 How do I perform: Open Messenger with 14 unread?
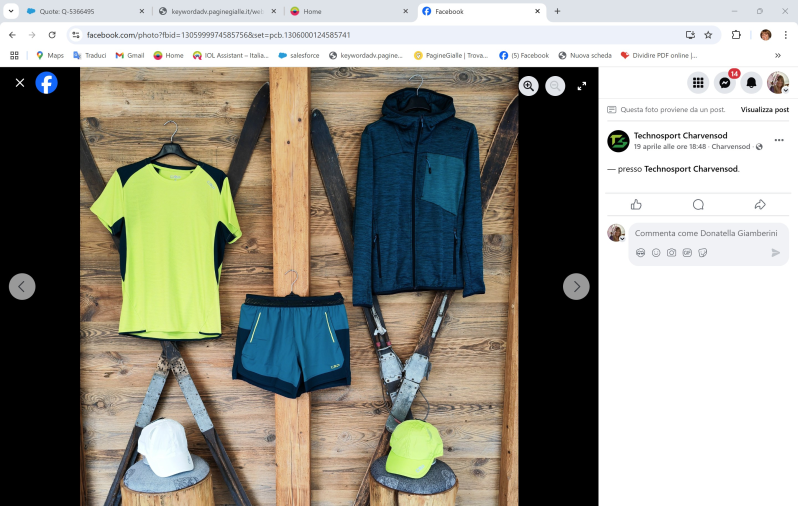click(725, 82)
